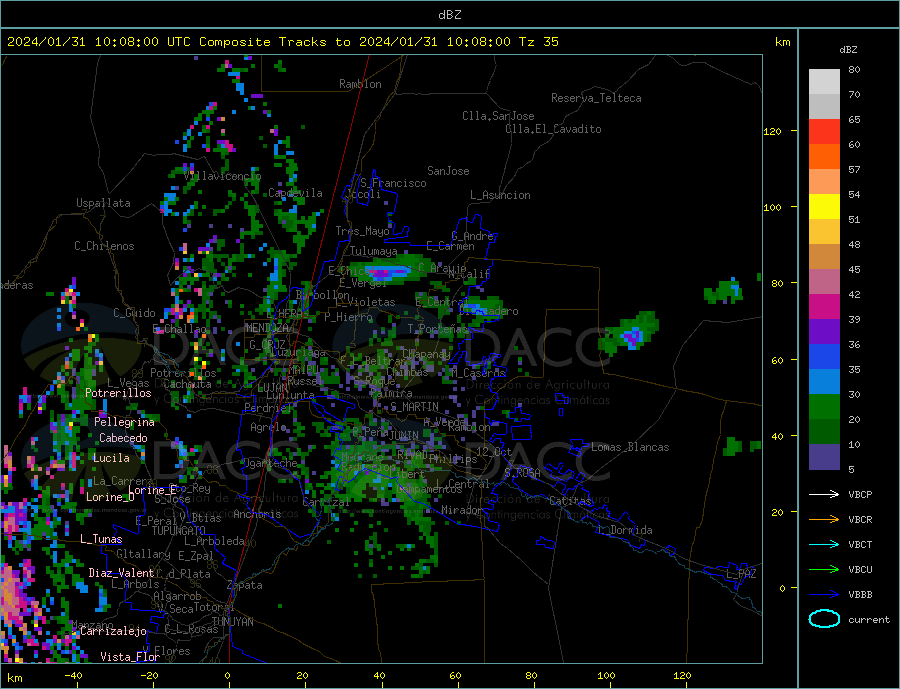Pick the gray 65-70 dBZ swatch

pyautogui.click(x=824, y=107)
